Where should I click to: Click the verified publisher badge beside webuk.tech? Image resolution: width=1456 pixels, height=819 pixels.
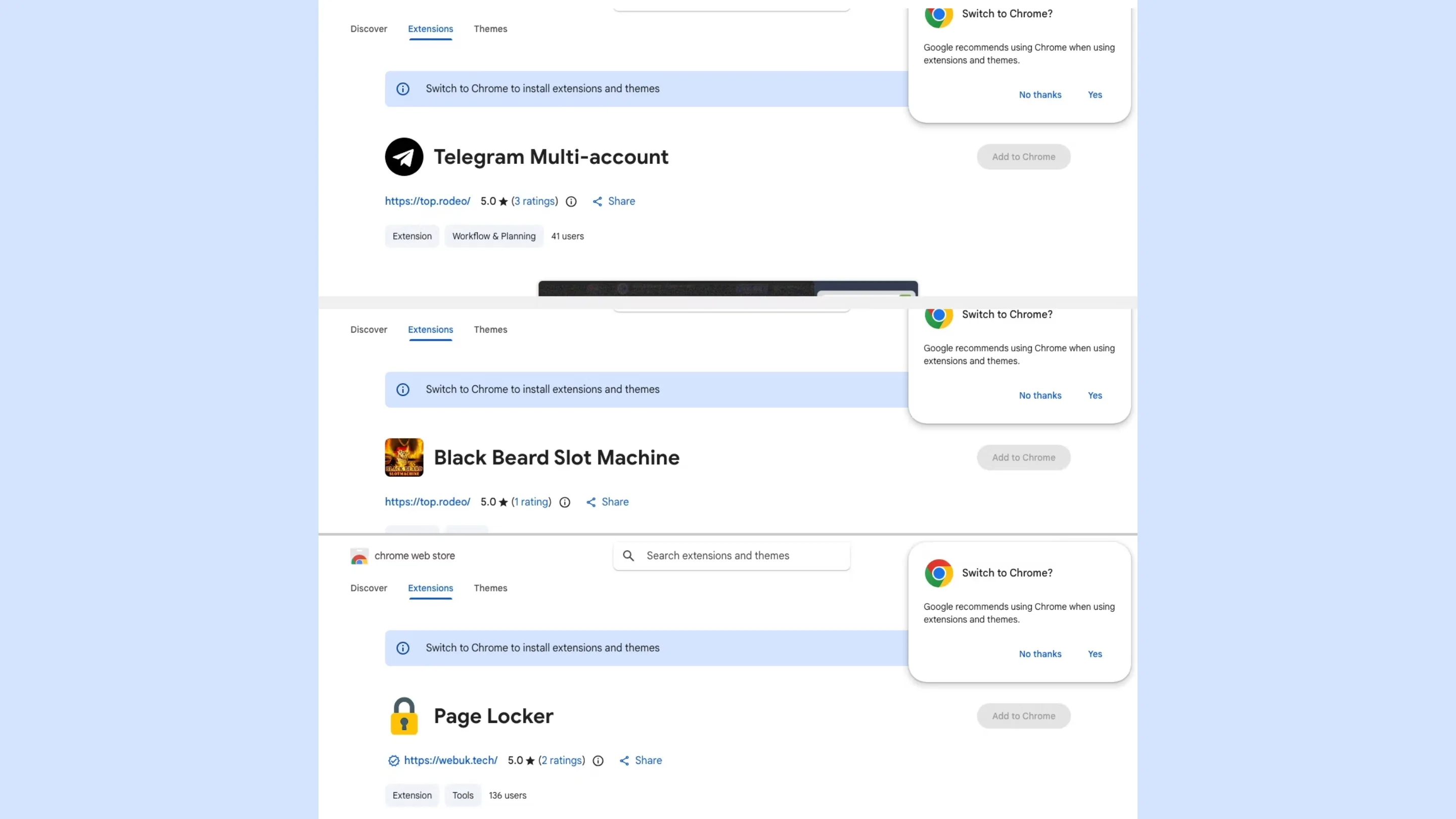point(393,761)
